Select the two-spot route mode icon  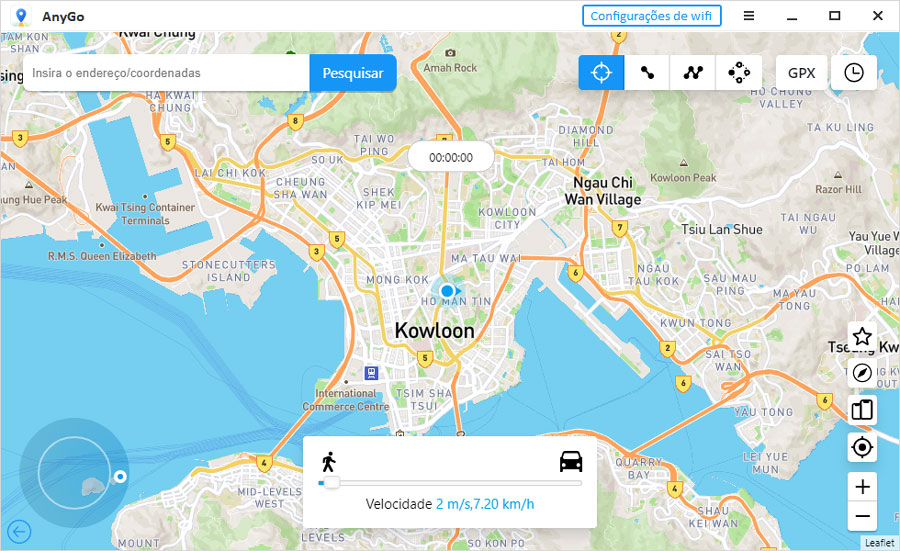pyautogui.click(x=647, y=73)
